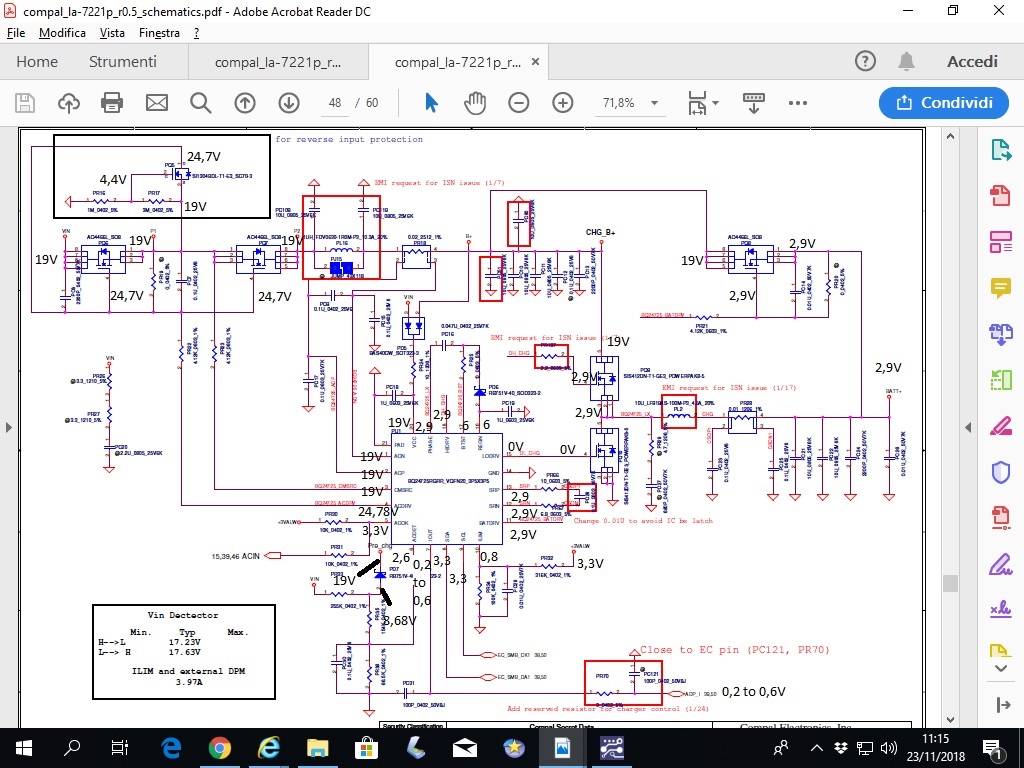Screen dimensions: 1024x768
Task: Click the Zoom out minus icon
Action: [x=518, y=103]
